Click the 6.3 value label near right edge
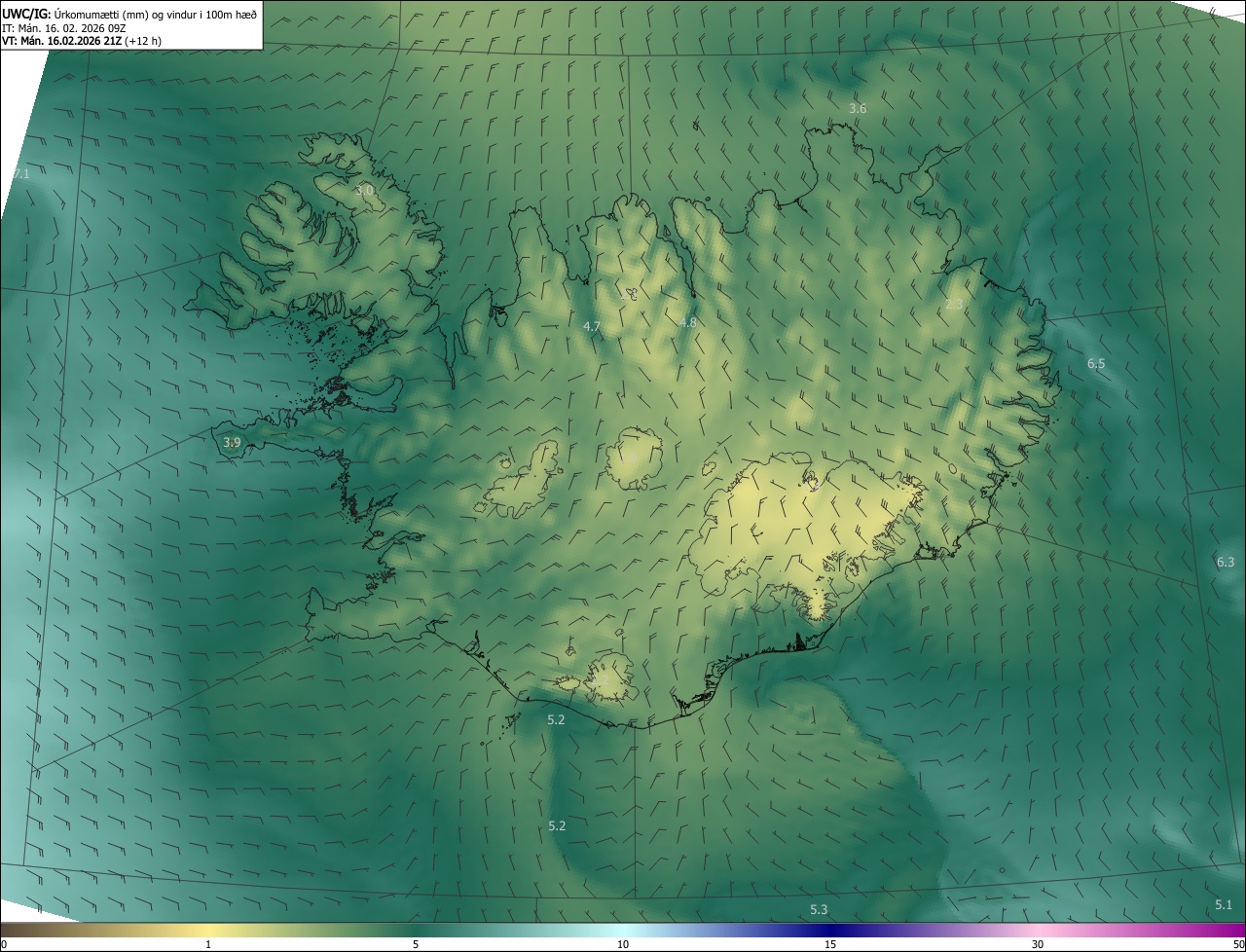 [x=1226, y=563]
